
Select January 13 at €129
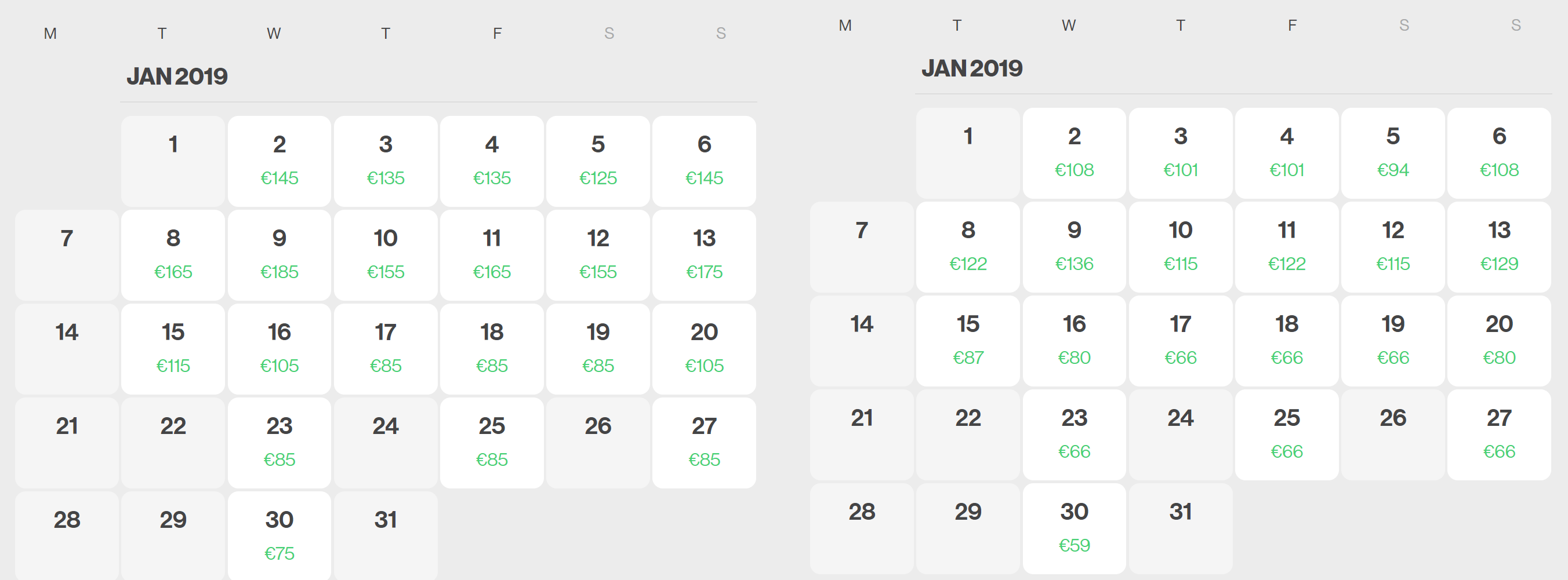click(x=1498, y=246)
